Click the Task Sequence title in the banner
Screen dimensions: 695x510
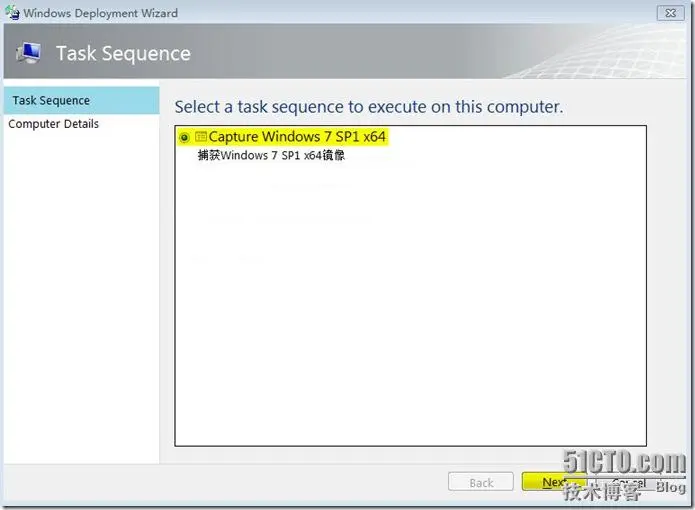pyautogui.click(x=123, y=54)
